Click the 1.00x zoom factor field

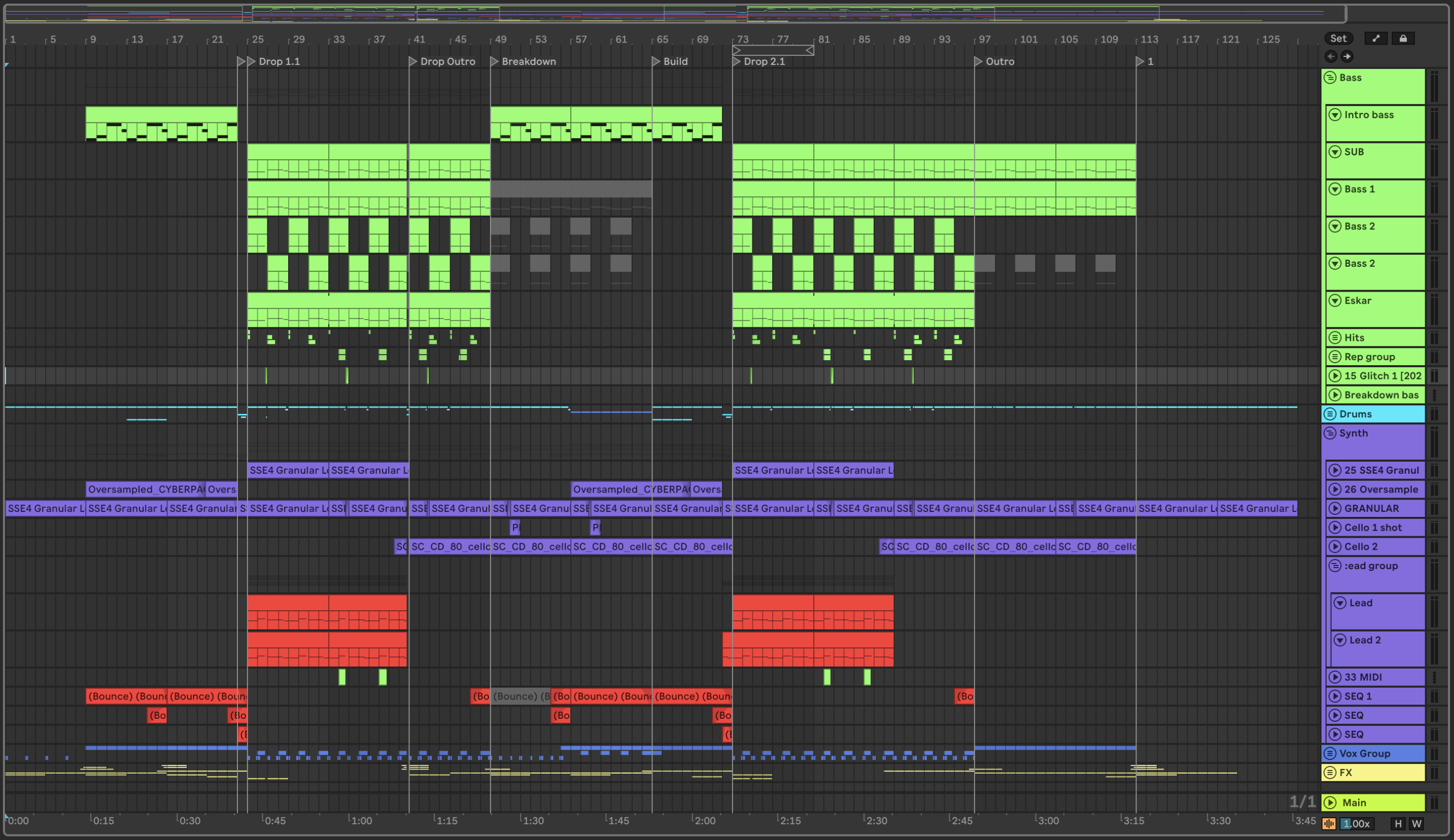pos(1356,823)
